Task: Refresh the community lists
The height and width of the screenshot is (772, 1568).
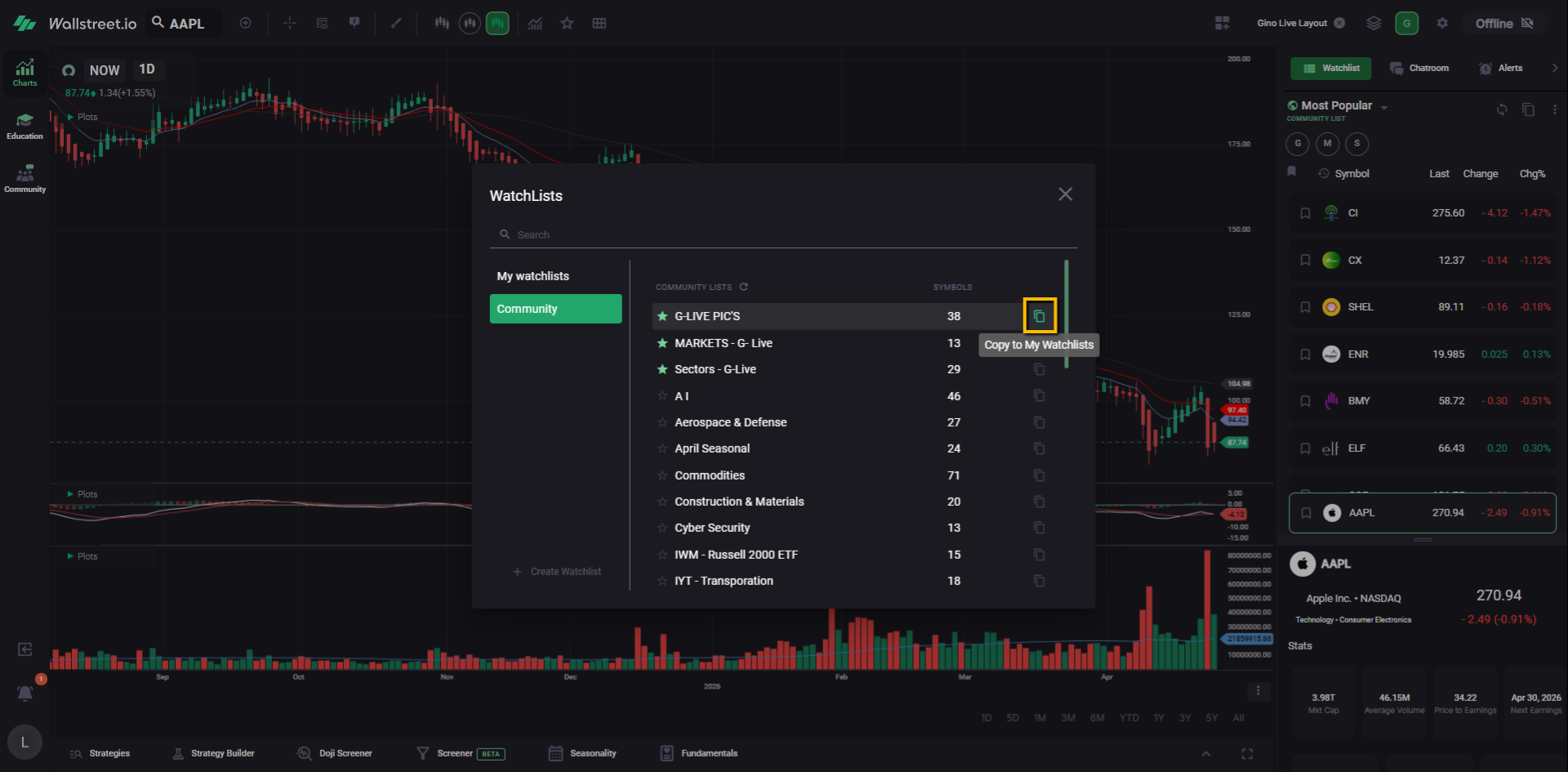Action: coord(743,287)
